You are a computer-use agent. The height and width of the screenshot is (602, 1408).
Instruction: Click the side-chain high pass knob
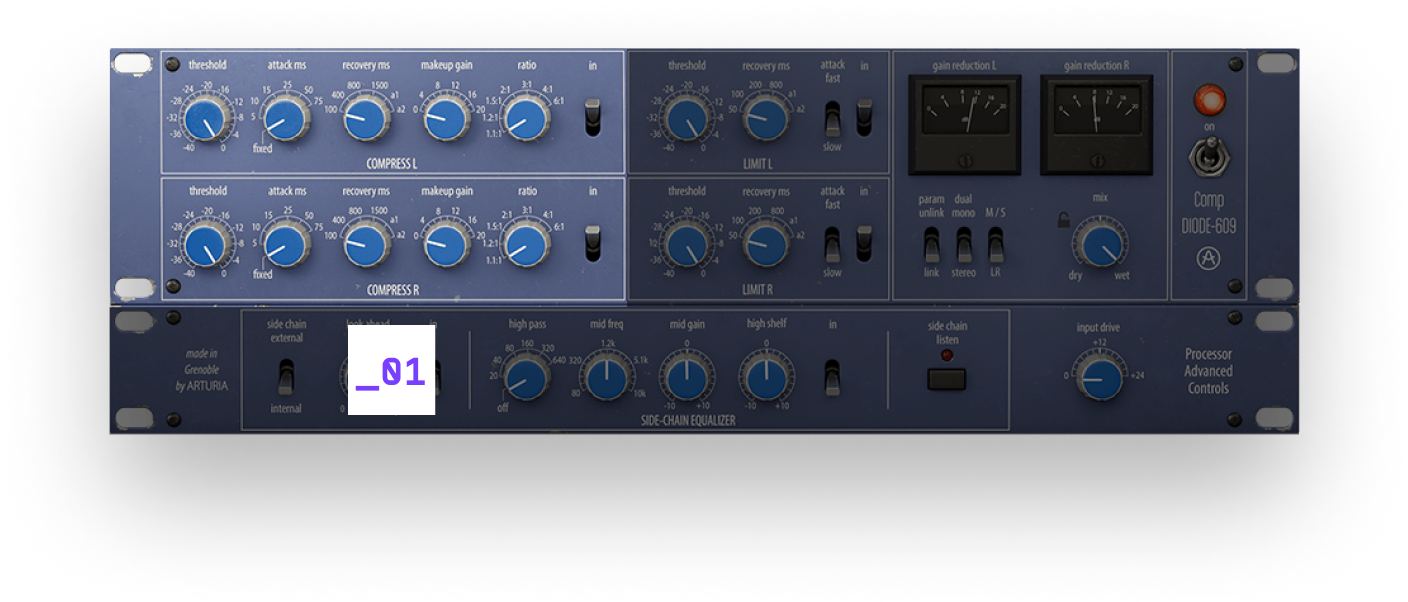(x=526, y=379)
